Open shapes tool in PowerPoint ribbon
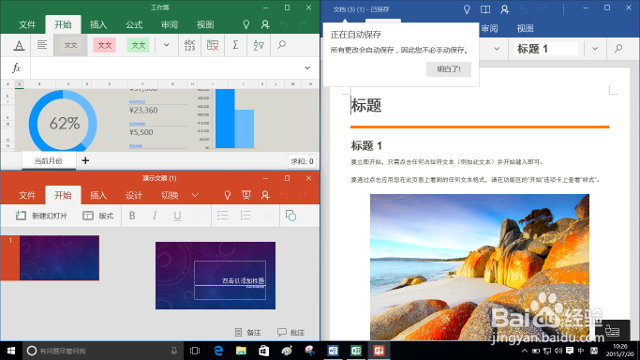The width and height of the screenshot is (640, 360). click(x=291, y=216)
